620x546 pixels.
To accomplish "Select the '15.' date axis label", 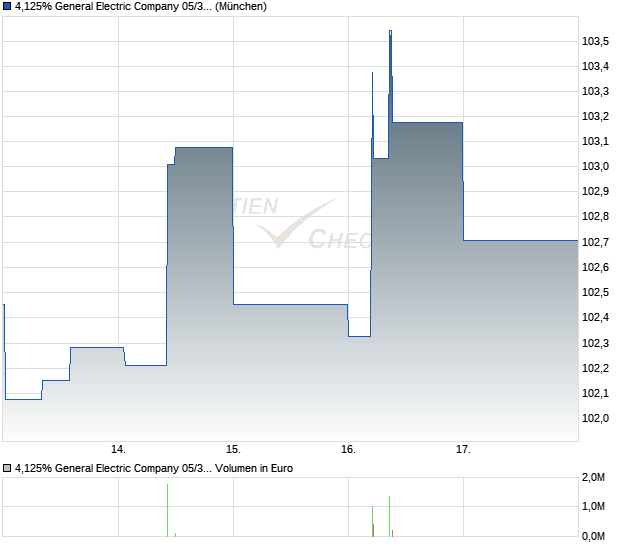I will pos(233,449).
